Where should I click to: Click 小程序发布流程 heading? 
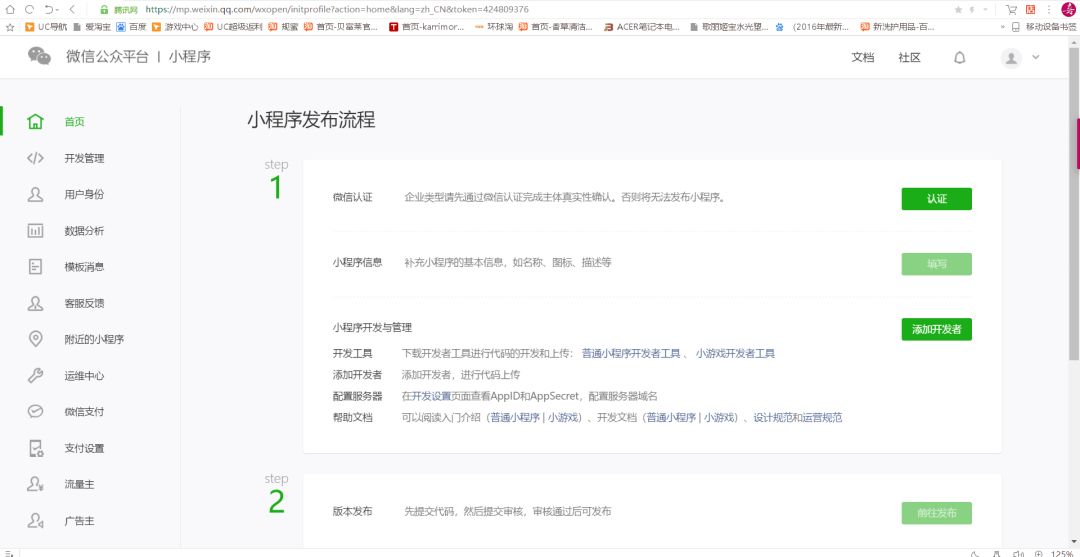point(311,120)
